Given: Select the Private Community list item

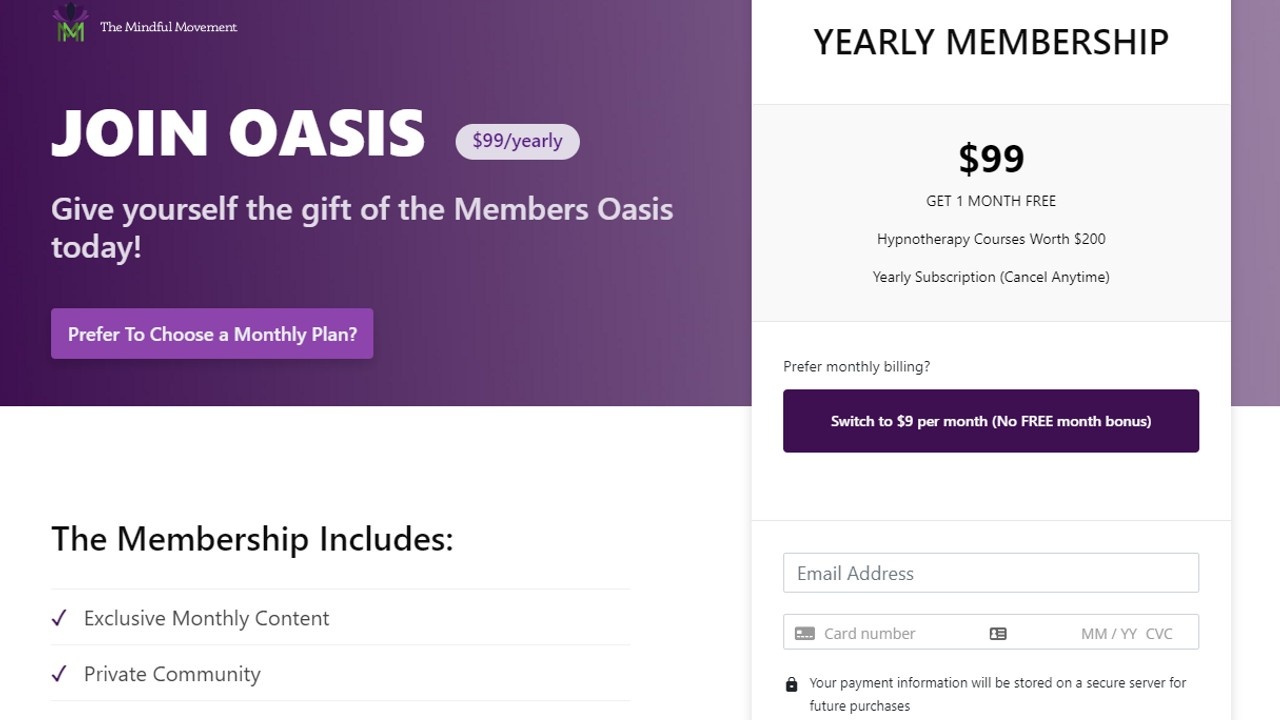Looking at the screenshot, I should coord(172,674).
